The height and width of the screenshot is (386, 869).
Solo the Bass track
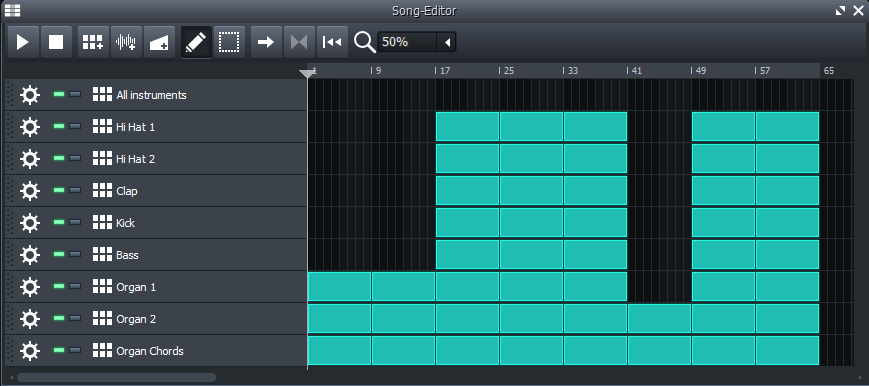pyautogui.click(x=75, y=255)
